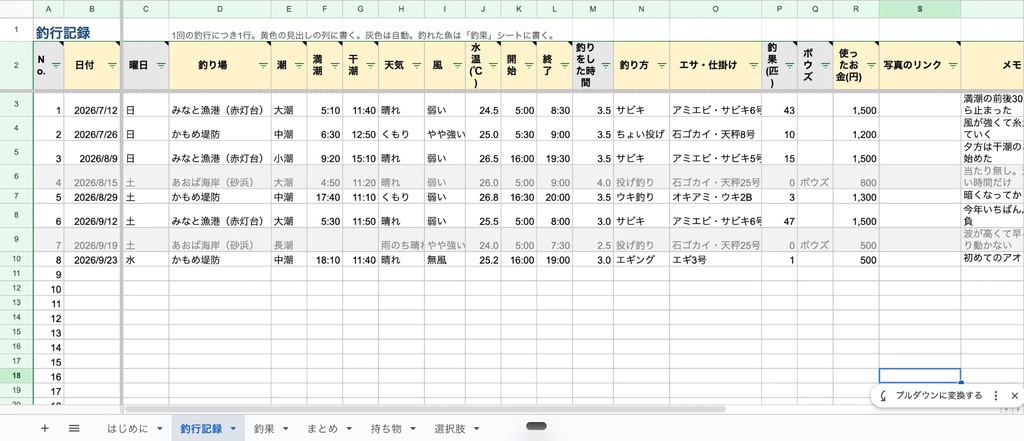Expand まとめ tab dropdown arrow
Image resolution: width=1024 pixels, height=441 pixels.
tap(349, 429)
